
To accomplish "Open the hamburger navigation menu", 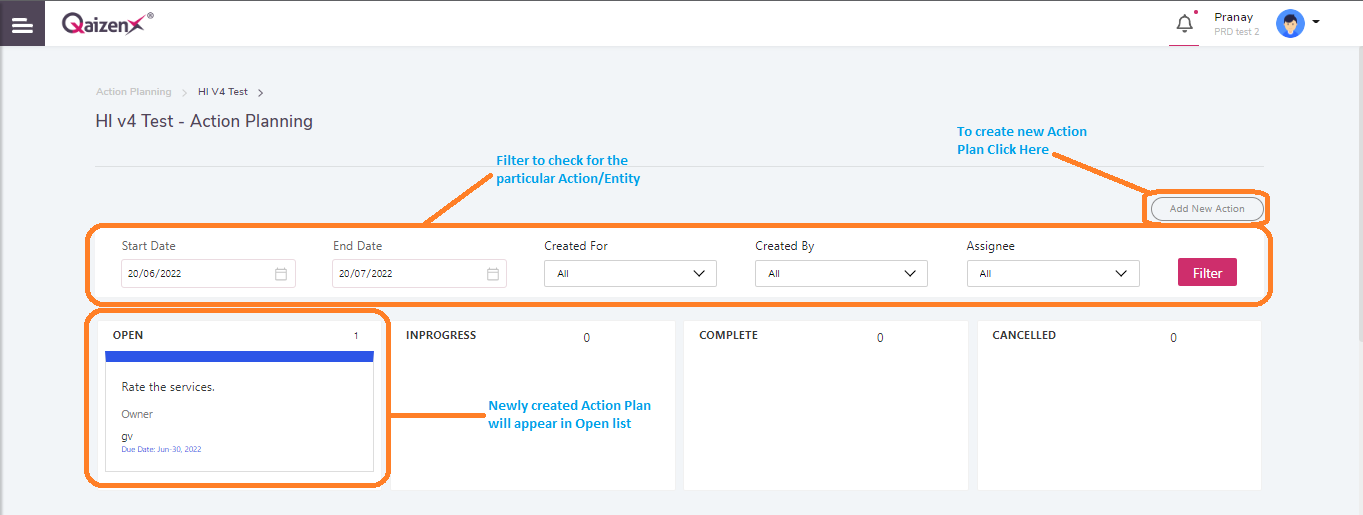I will click(22, 23).
